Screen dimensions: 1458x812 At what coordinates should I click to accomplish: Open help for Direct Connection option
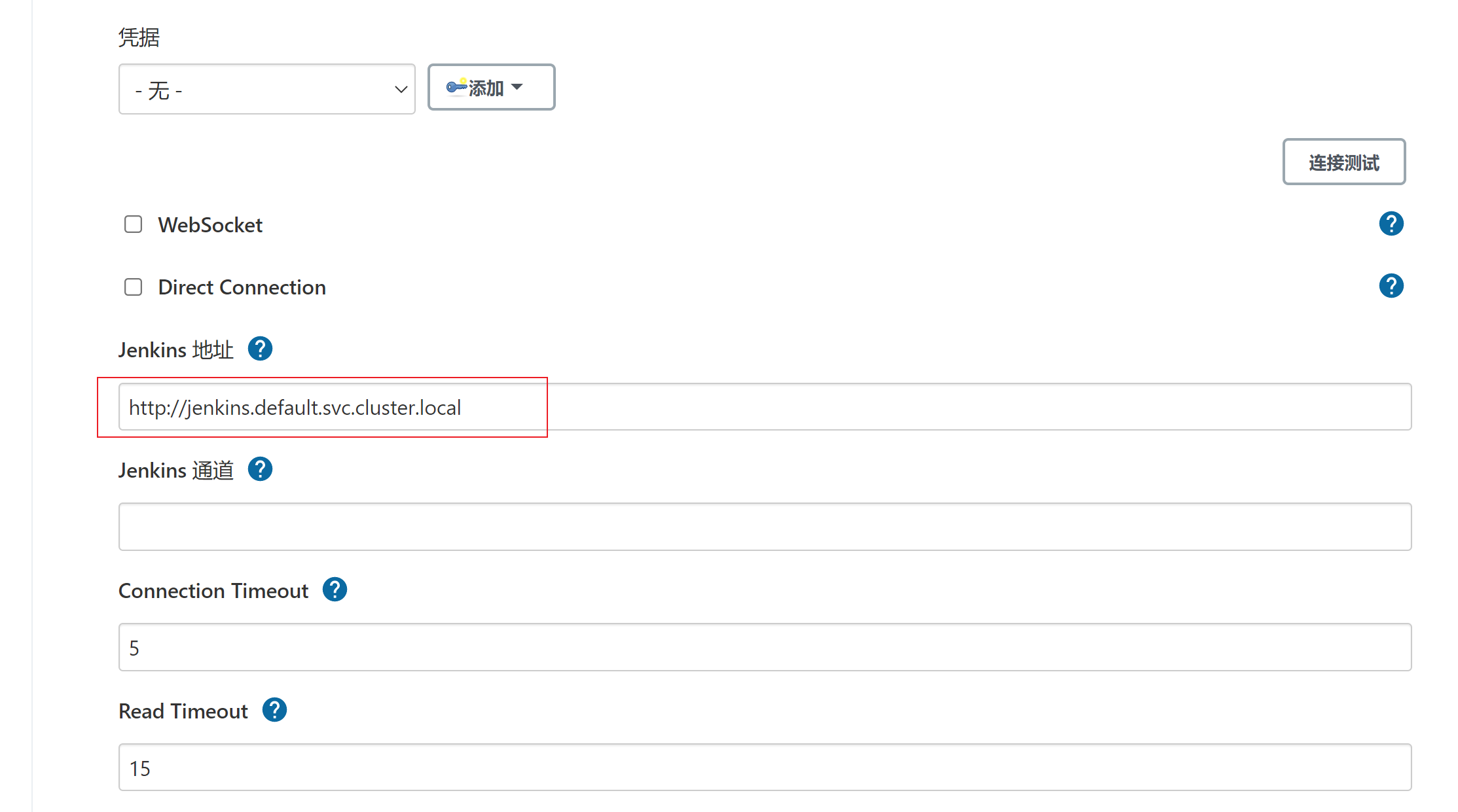click(1391, 286)
